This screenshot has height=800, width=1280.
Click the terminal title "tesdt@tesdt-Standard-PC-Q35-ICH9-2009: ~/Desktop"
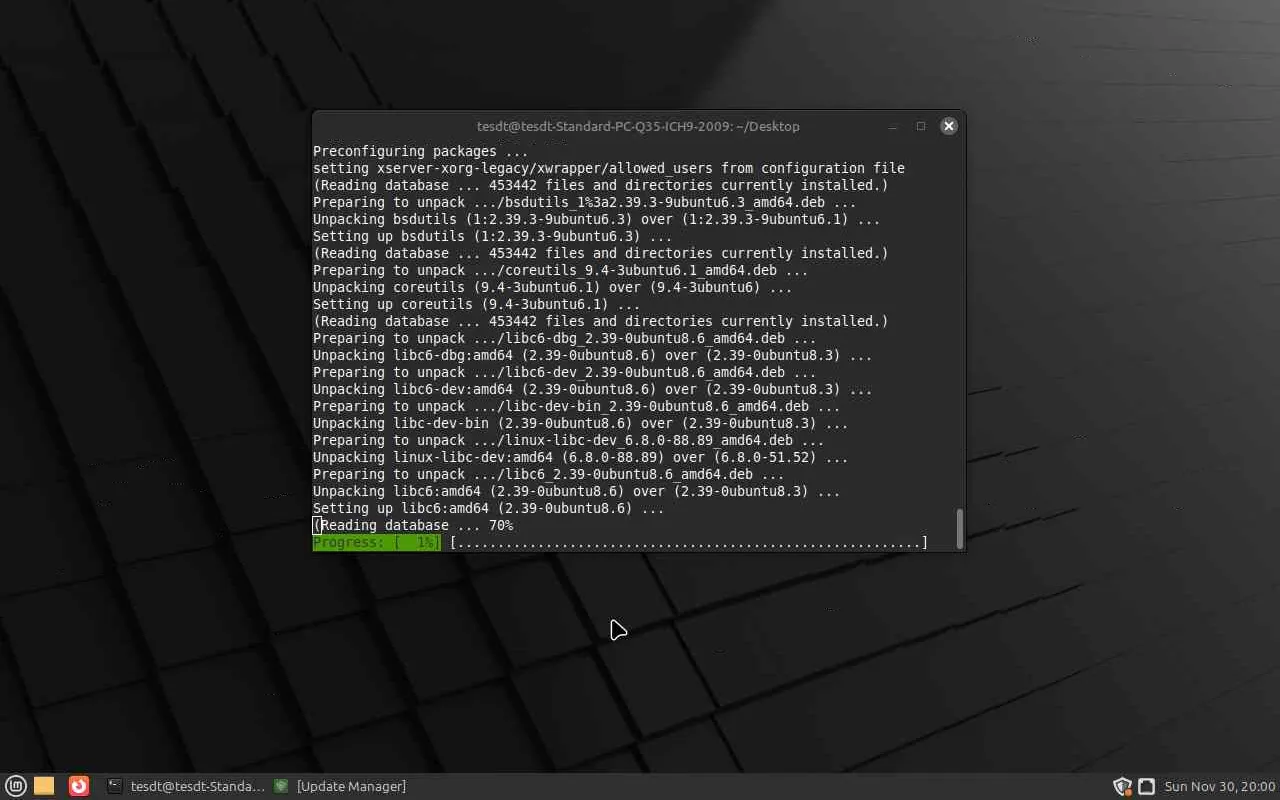[x=638, y=126]
